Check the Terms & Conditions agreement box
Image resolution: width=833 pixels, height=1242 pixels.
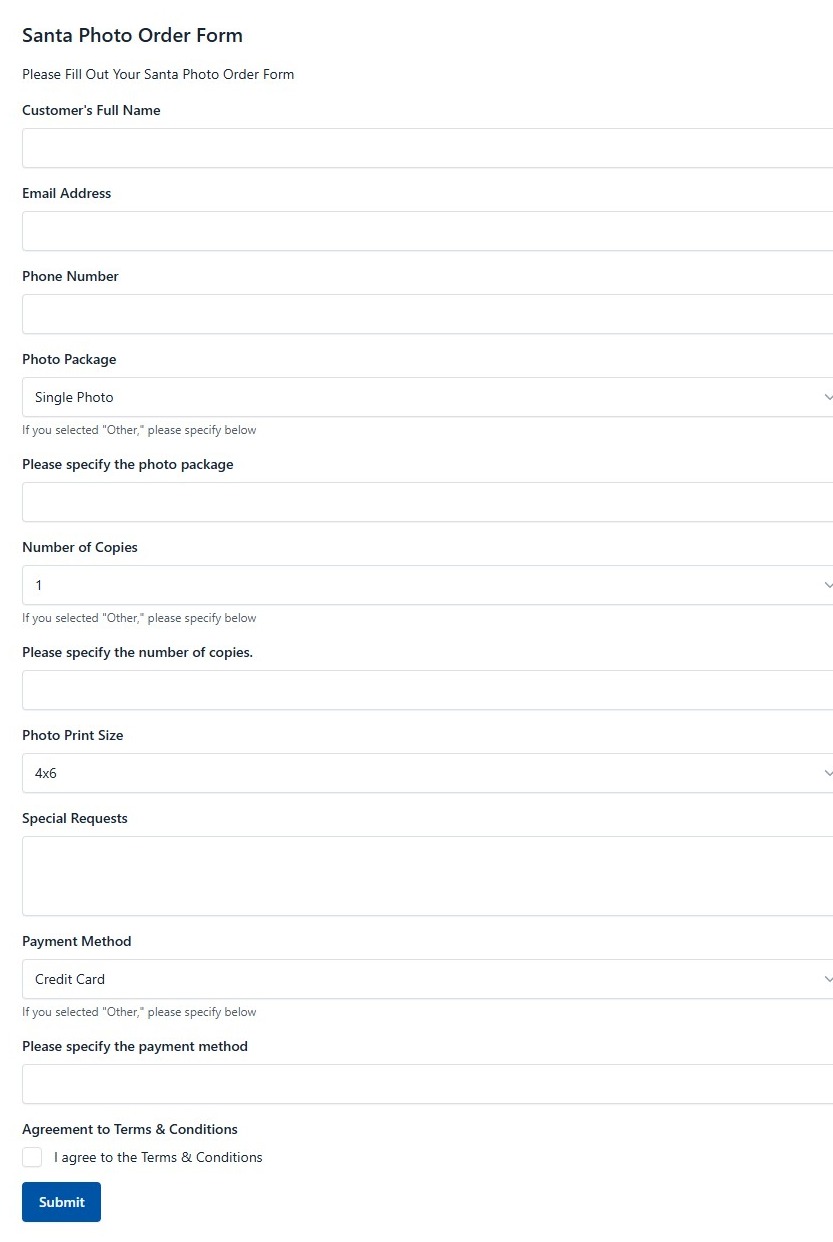click(x=32, y=1157)
